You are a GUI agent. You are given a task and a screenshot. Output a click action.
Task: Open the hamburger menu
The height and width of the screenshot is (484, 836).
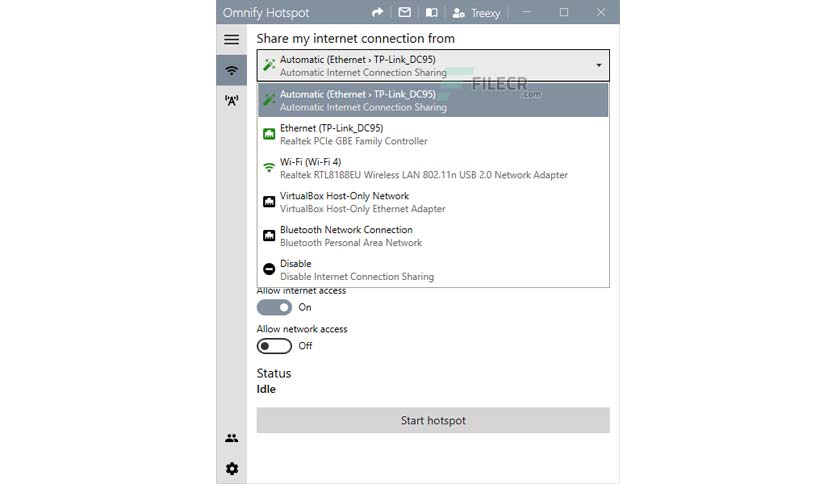coord(231,39)
